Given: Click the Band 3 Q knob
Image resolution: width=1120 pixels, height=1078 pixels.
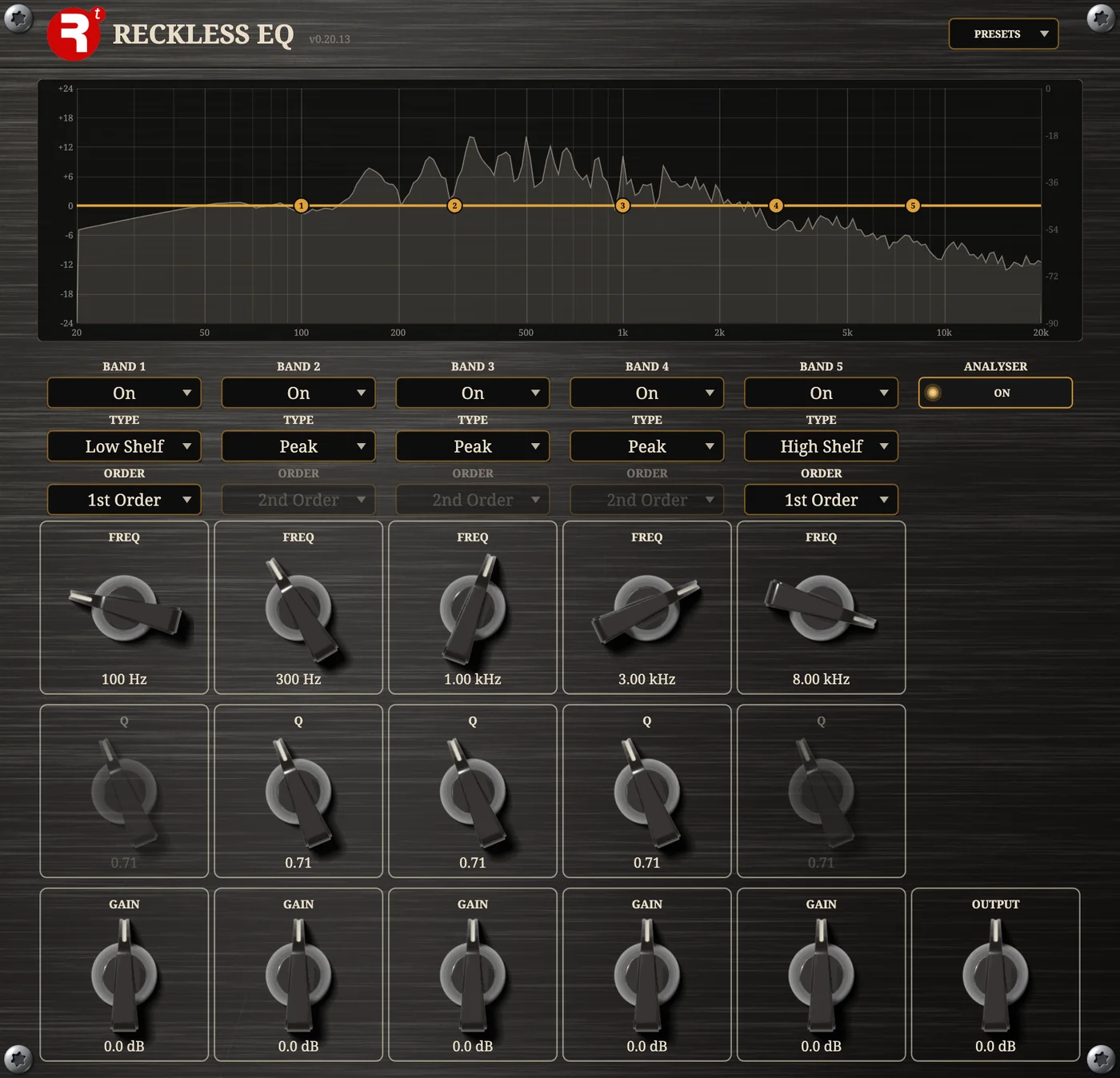Looking at the screenshot, I should click(x=473, y=792).
